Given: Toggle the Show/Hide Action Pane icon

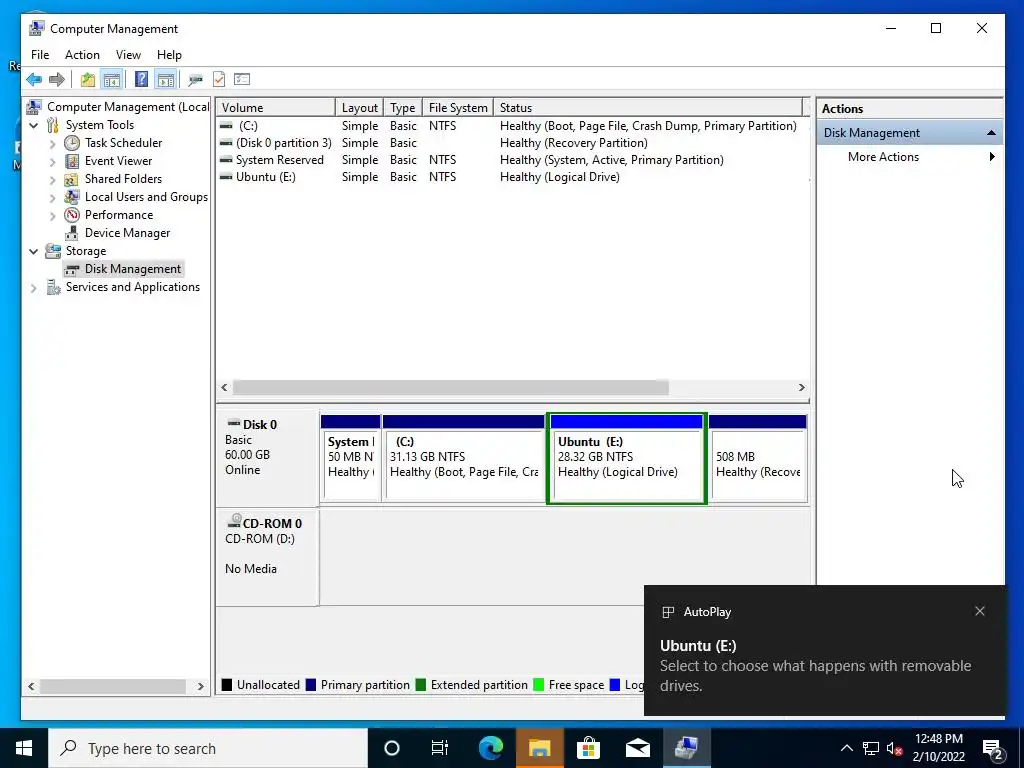Looking at the screenshot, I should coord(166,80).
